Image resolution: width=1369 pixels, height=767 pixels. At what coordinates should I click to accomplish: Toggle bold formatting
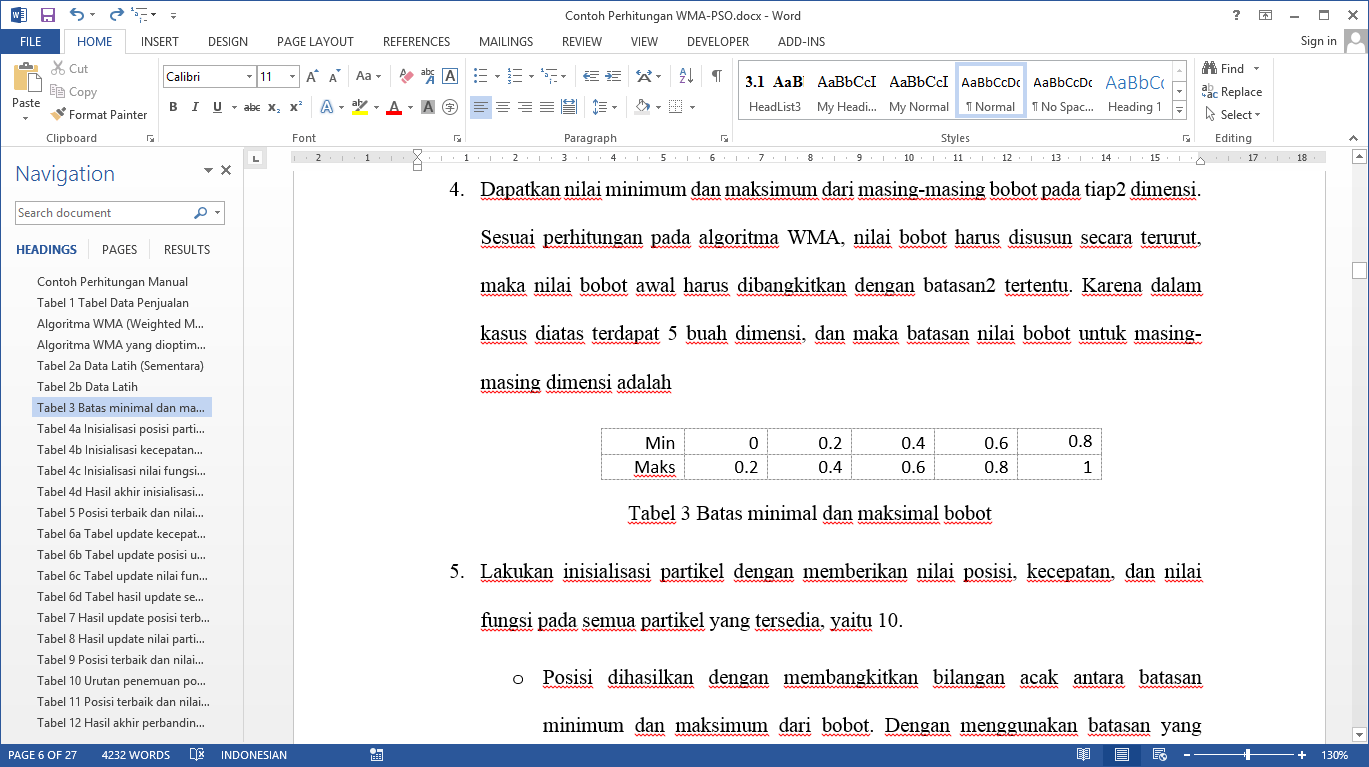pyautogui.click(x=173, y=107)
